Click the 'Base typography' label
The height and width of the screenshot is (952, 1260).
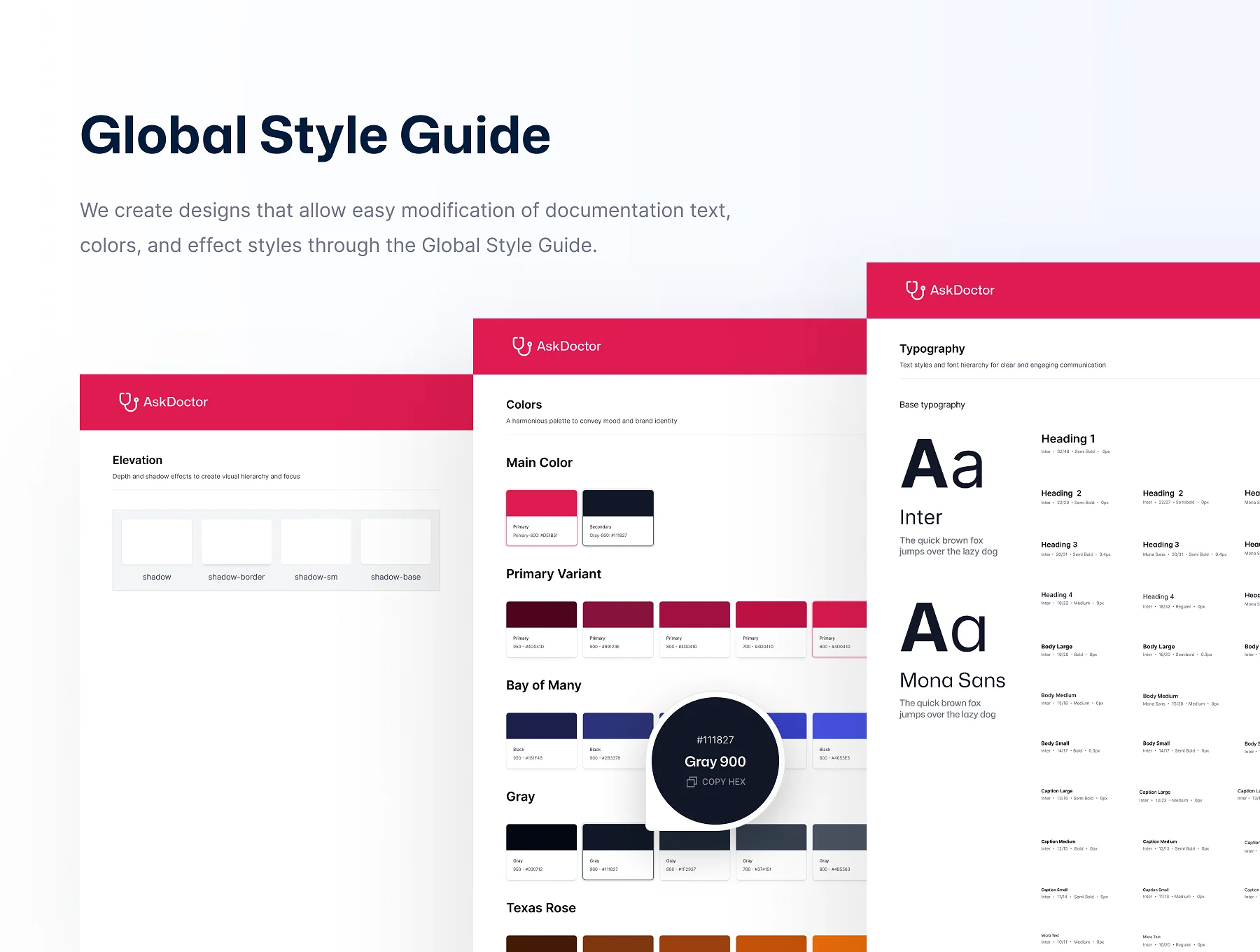pyautogui.click(x=932, y=405)
